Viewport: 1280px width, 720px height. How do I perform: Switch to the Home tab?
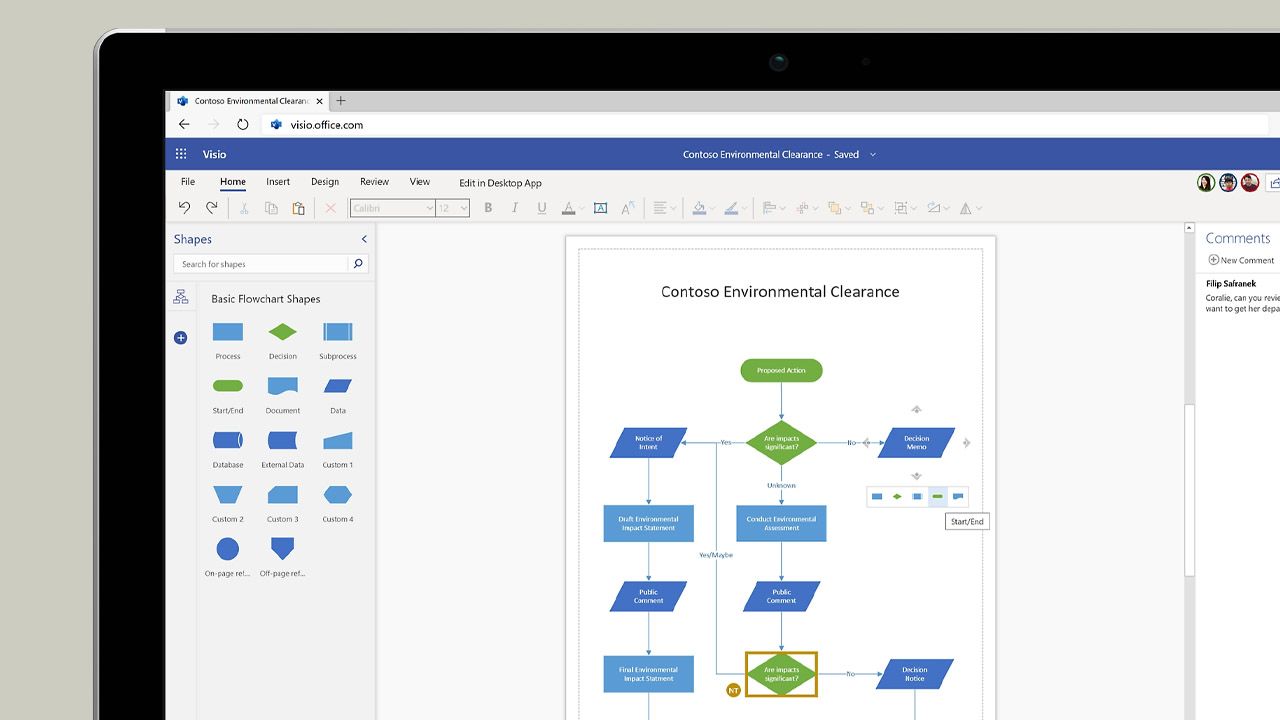point(233,182)
